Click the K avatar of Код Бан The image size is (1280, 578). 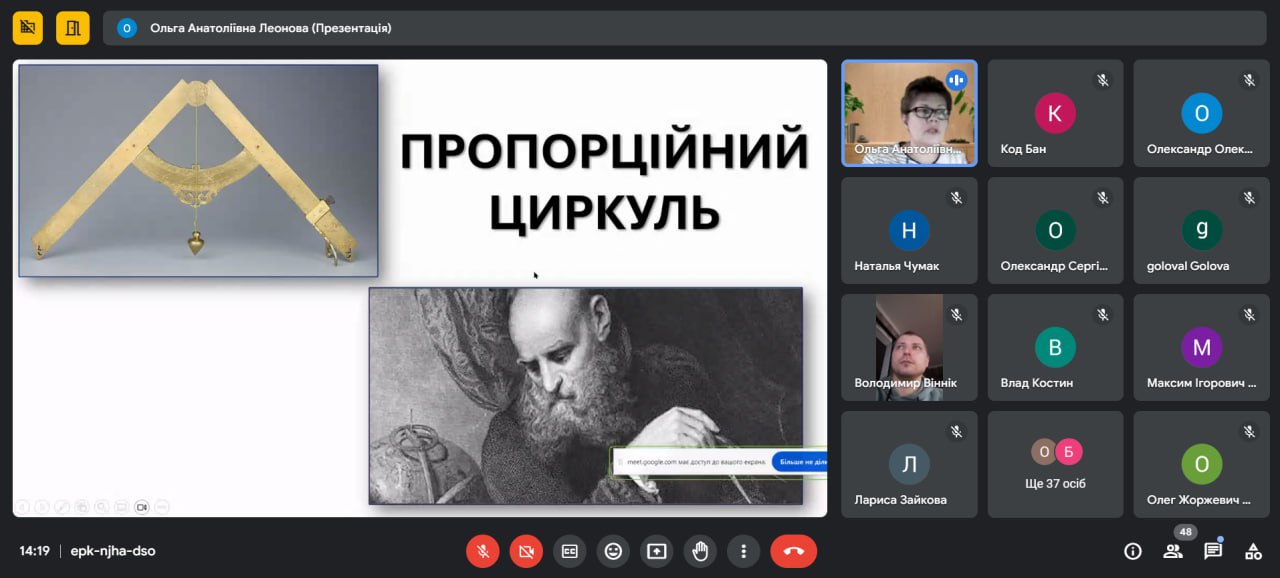(x=1055, y=113)
